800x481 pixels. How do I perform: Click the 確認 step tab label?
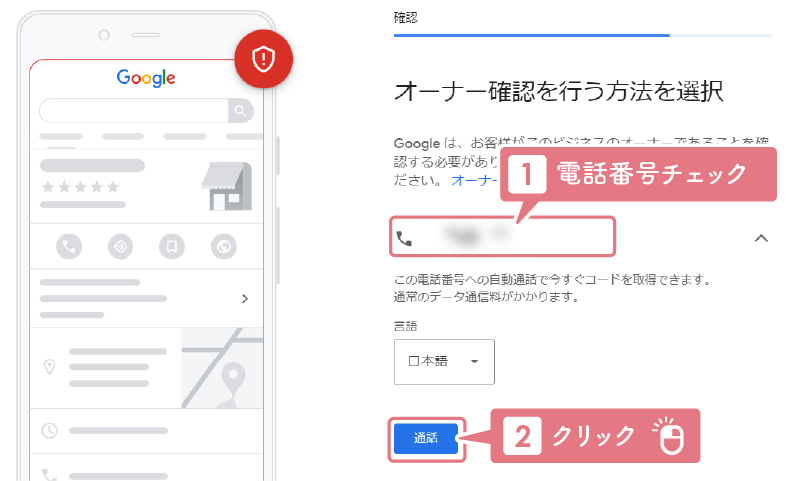tap(406, 18)
